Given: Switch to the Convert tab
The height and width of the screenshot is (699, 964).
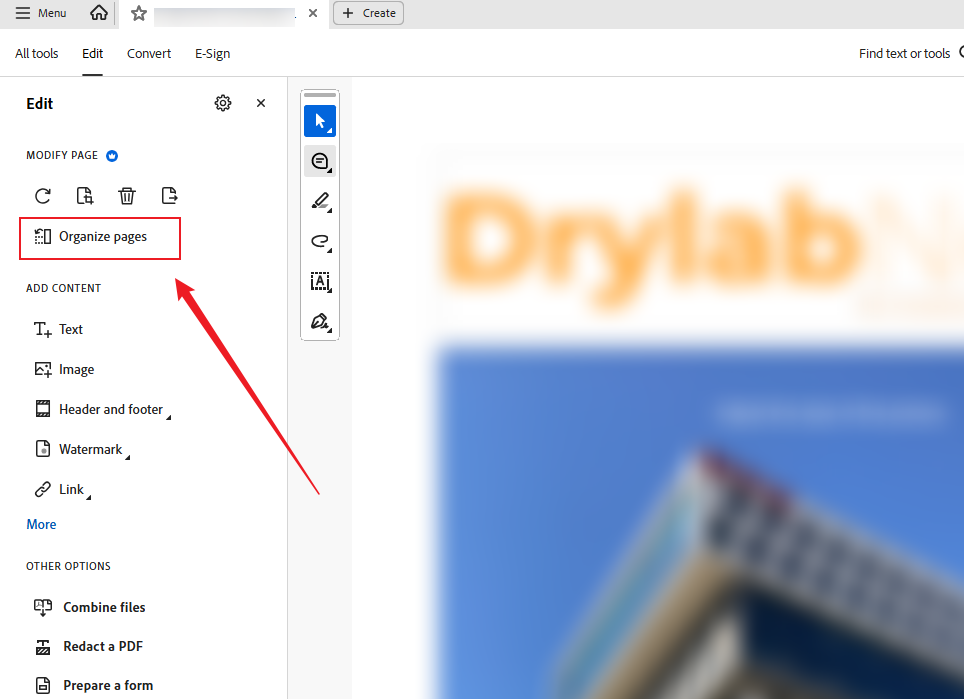Looking at the screenshot, I should 148,53.
